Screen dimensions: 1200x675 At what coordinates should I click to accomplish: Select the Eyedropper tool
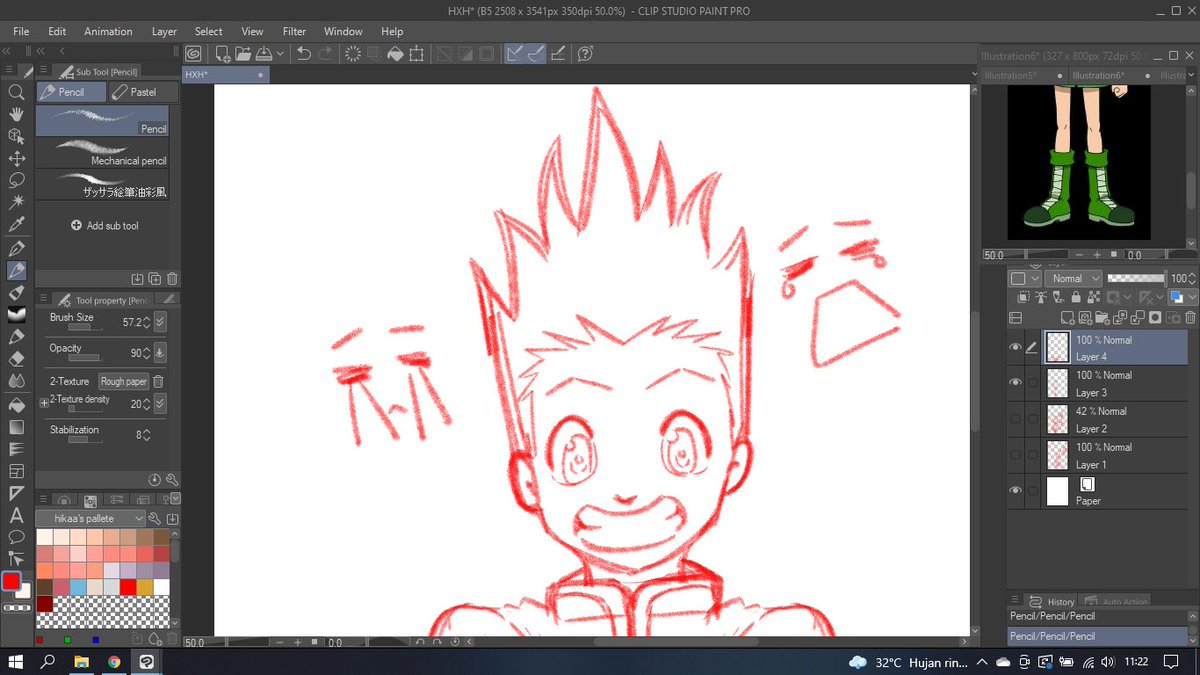pos(16,225)
